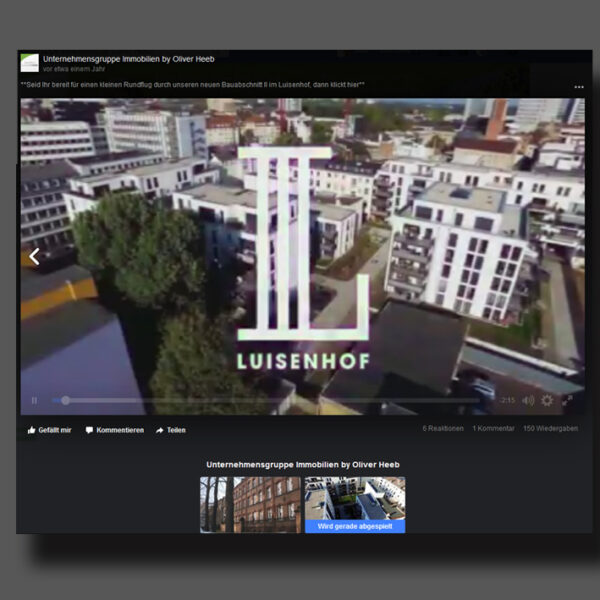Pause the Luisenhof video
This screenshot has height=600, width=600.
(x=34, y=400)
